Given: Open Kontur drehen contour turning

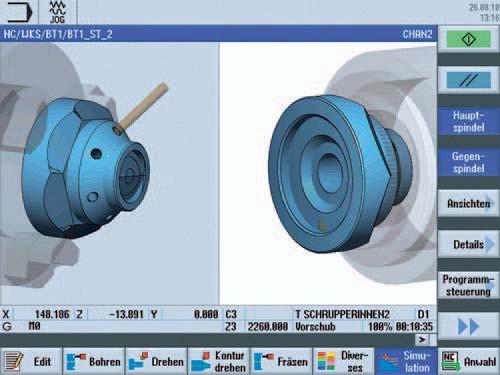Looking at the screenshot, I should 219,362.
